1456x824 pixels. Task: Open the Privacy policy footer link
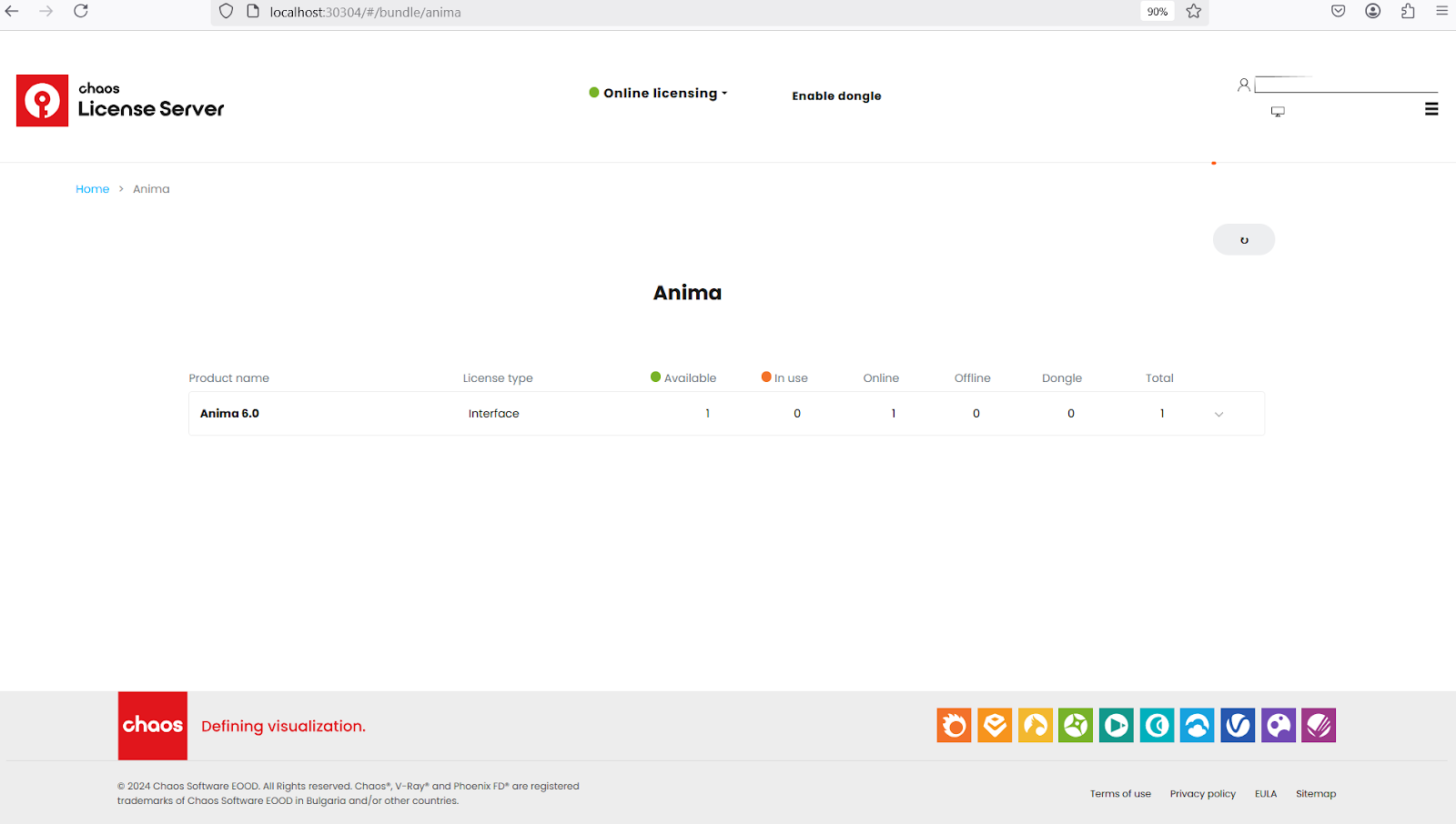click(x=1202, y=794)
